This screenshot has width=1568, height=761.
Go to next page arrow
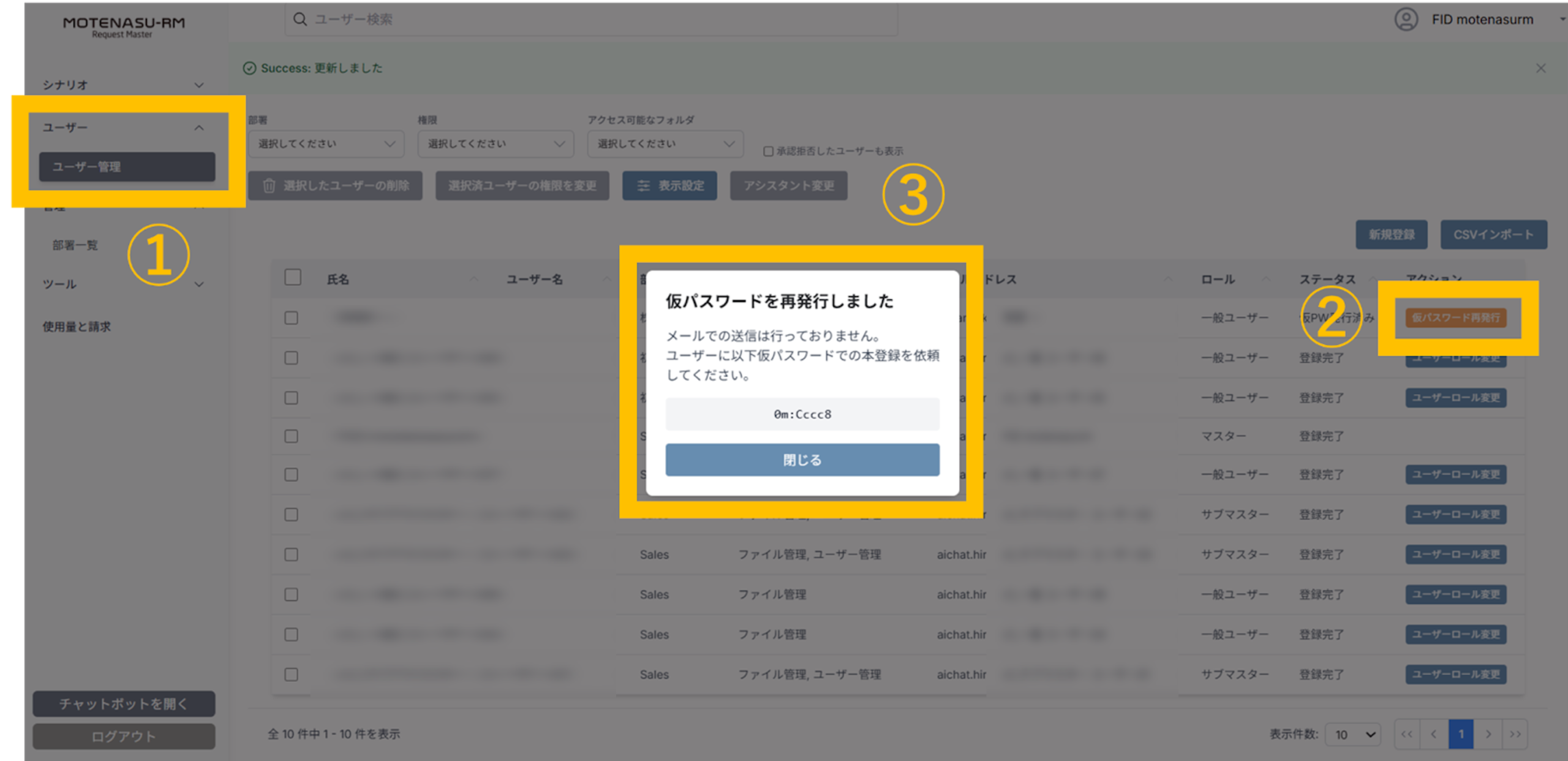[x=1488, y=733]
